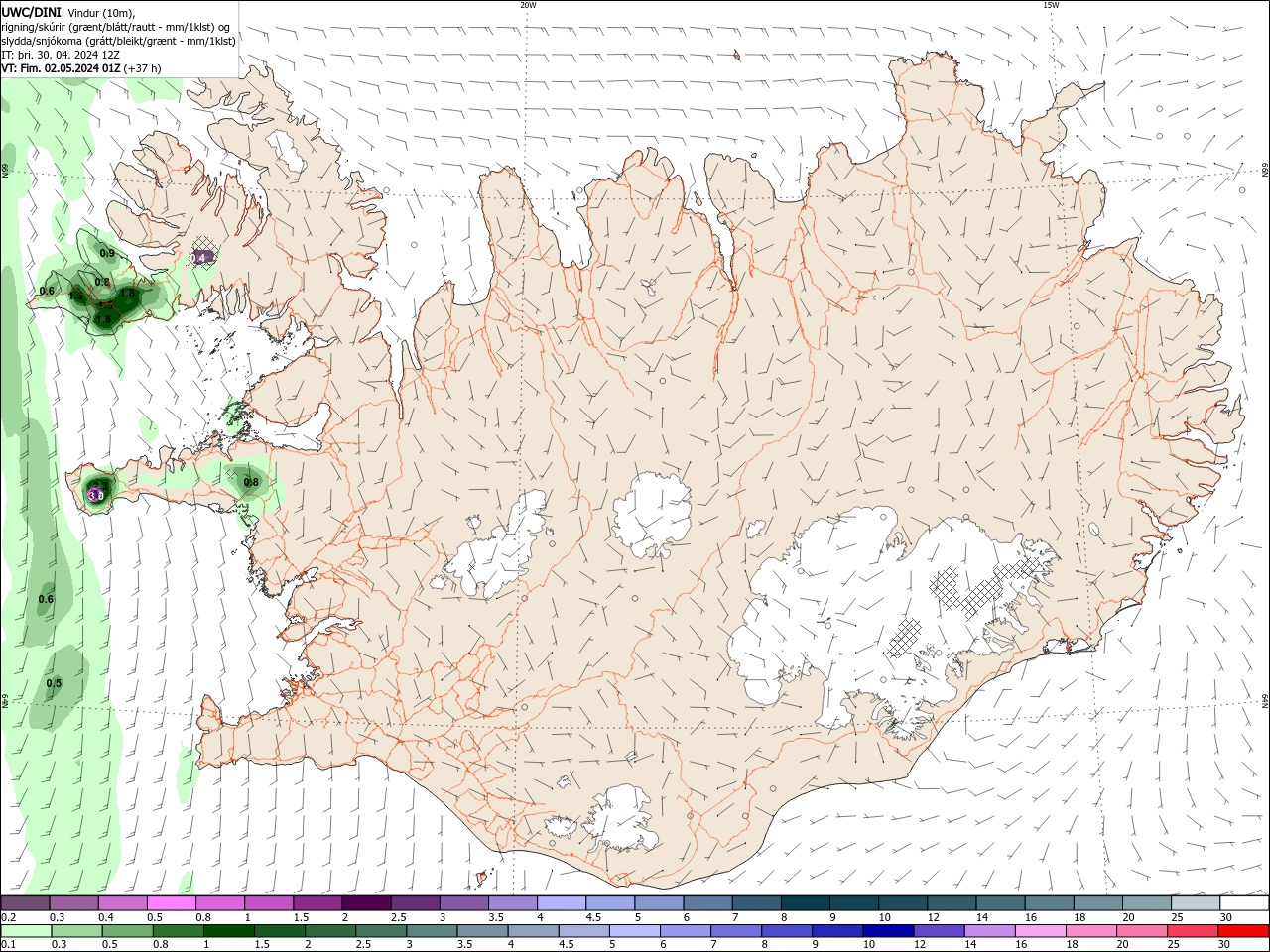Click the UWC/DINI title text
1270x952 pixels.
[x=31, y=12]
